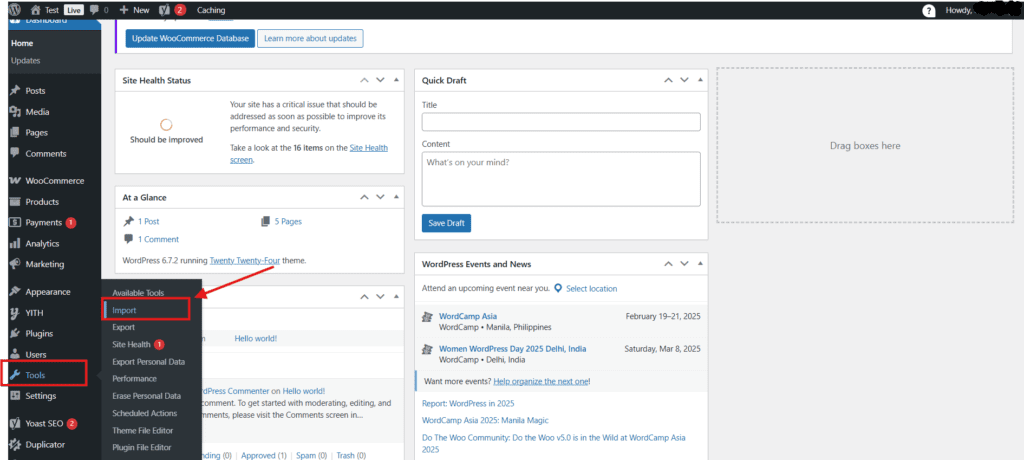Collapse WordPress Events and News panel
This screenshot has width=1024, height=460.
pos(700,264)
